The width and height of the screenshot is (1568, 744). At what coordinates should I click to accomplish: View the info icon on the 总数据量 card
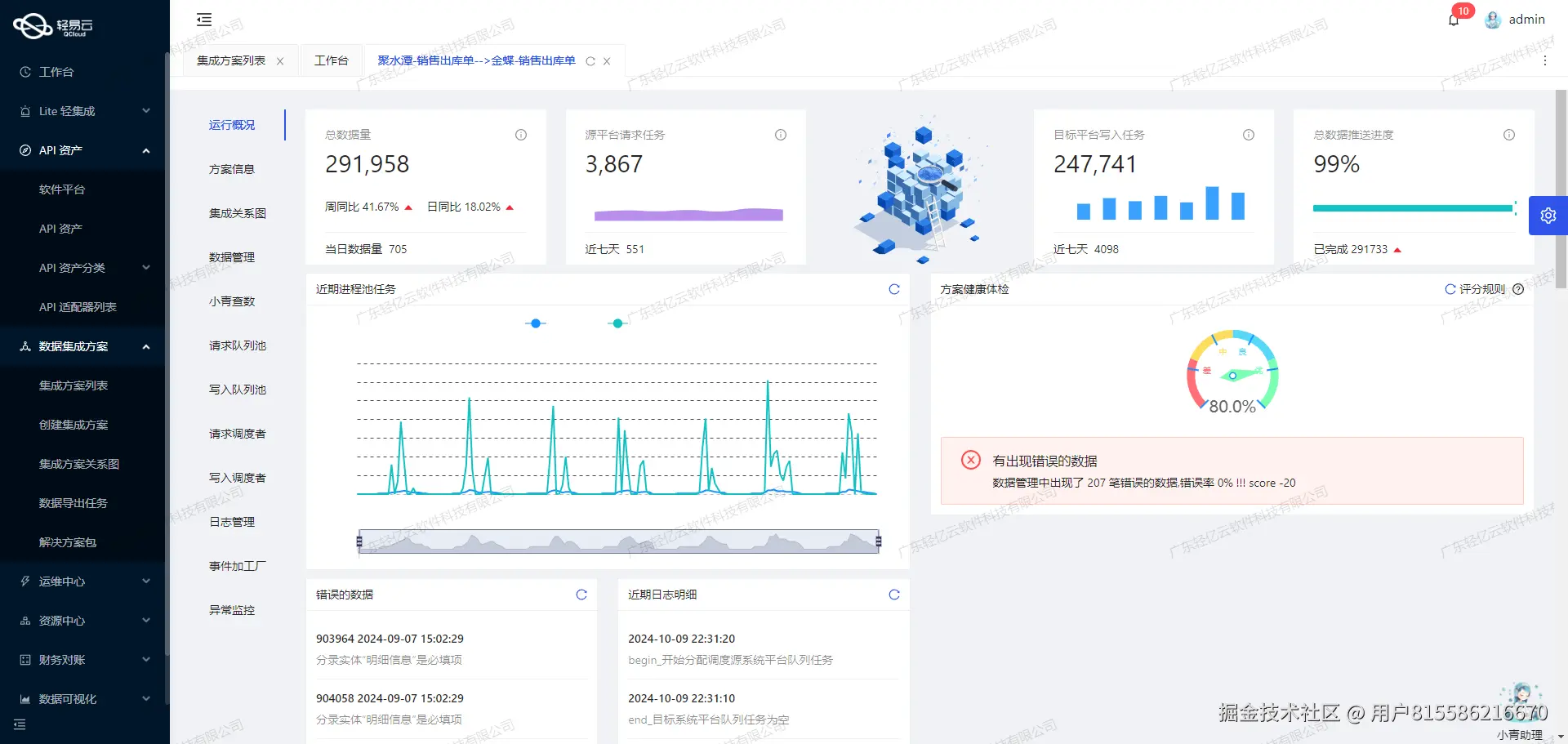click(x=520, y=135)
